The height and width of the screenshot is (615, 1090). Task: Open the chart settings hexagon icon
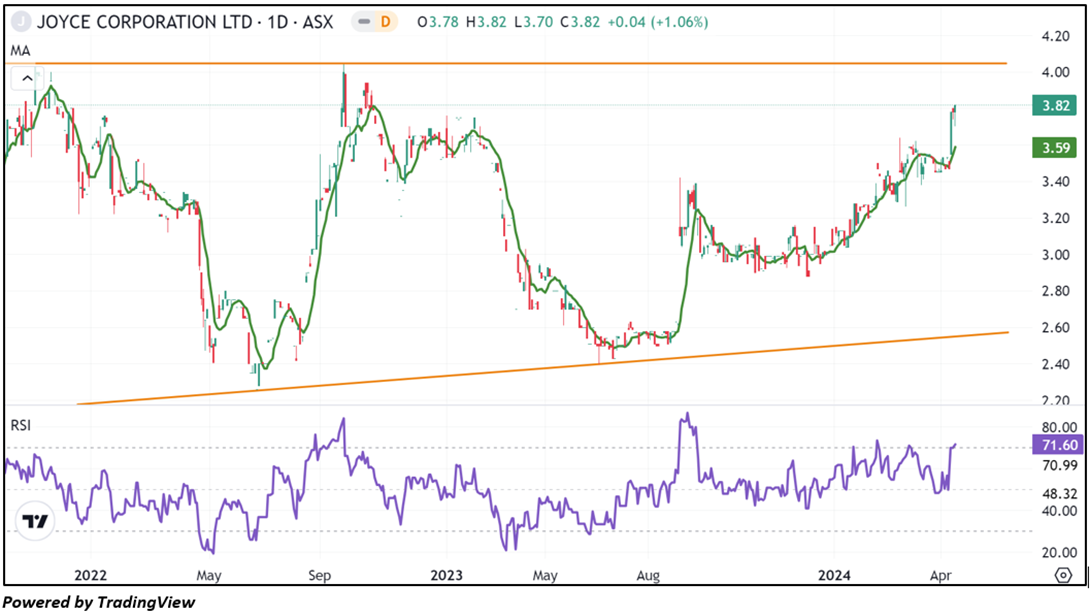tap(1063, 575)
